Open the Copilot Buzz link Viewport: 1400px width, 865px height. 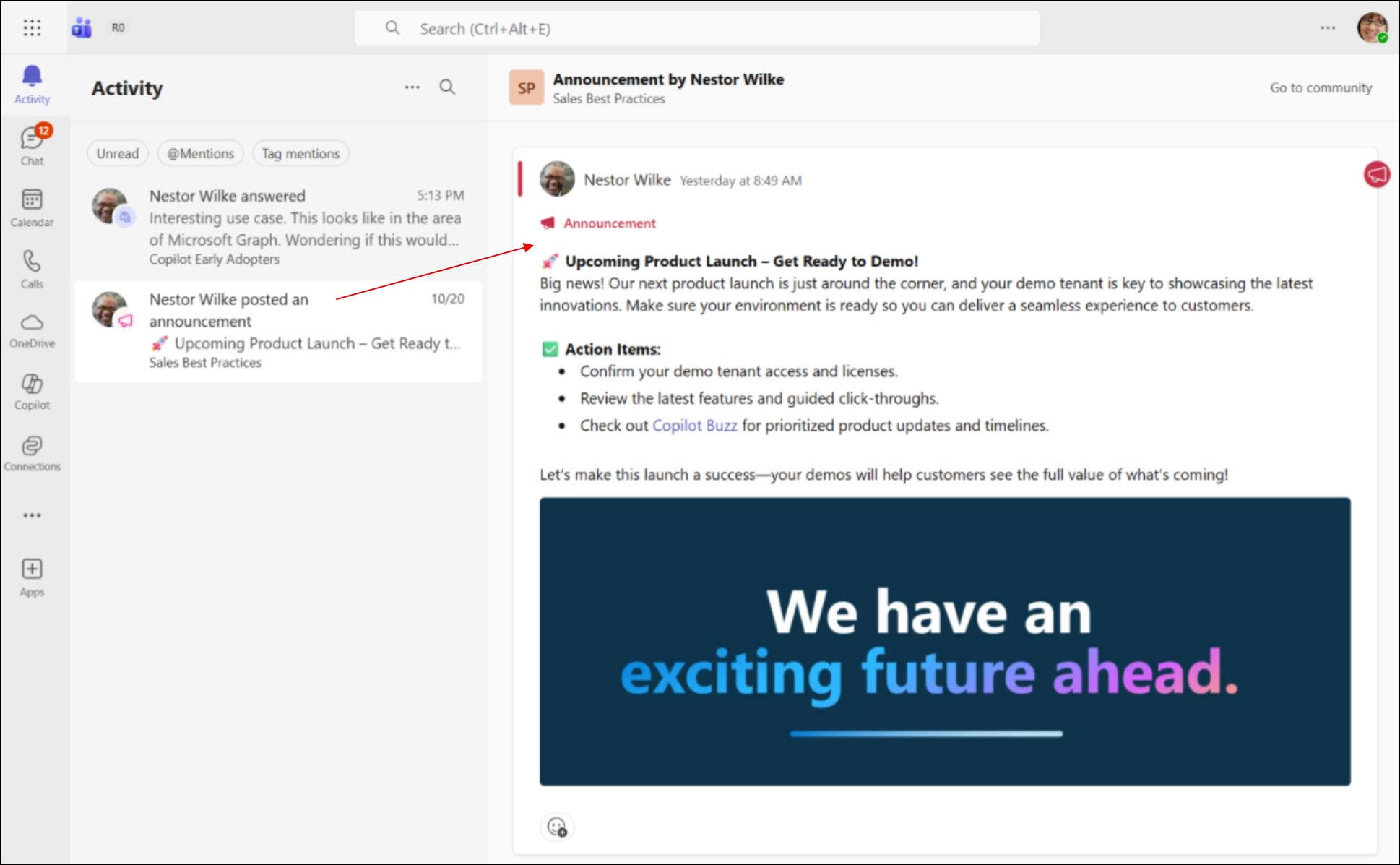pos(694,426)
